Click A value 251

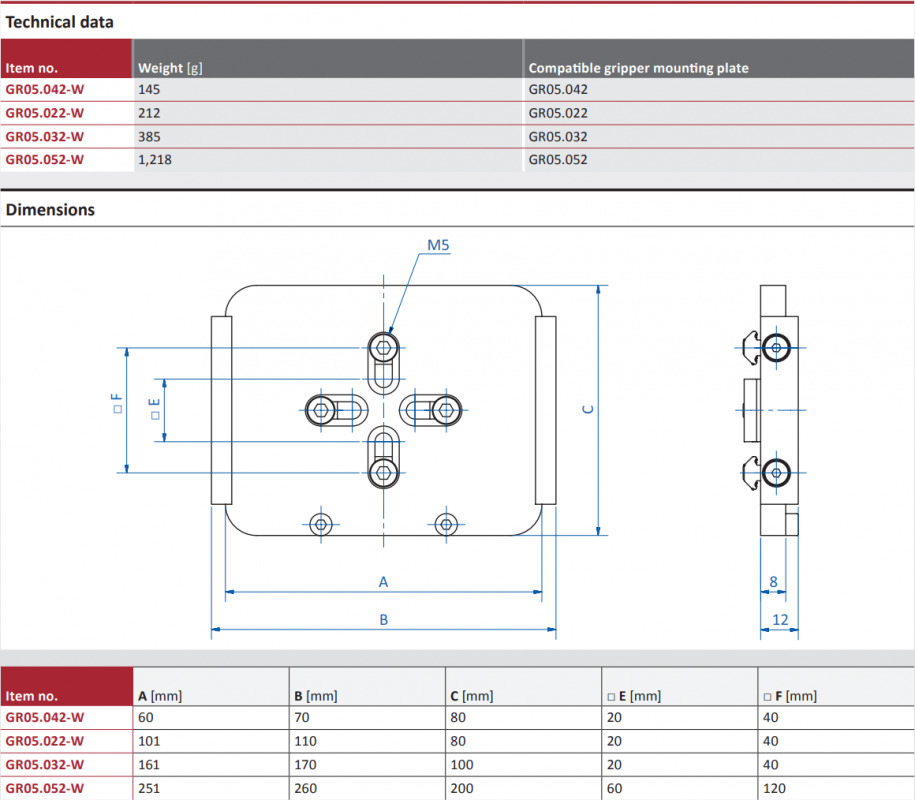(x=149, y=788)
